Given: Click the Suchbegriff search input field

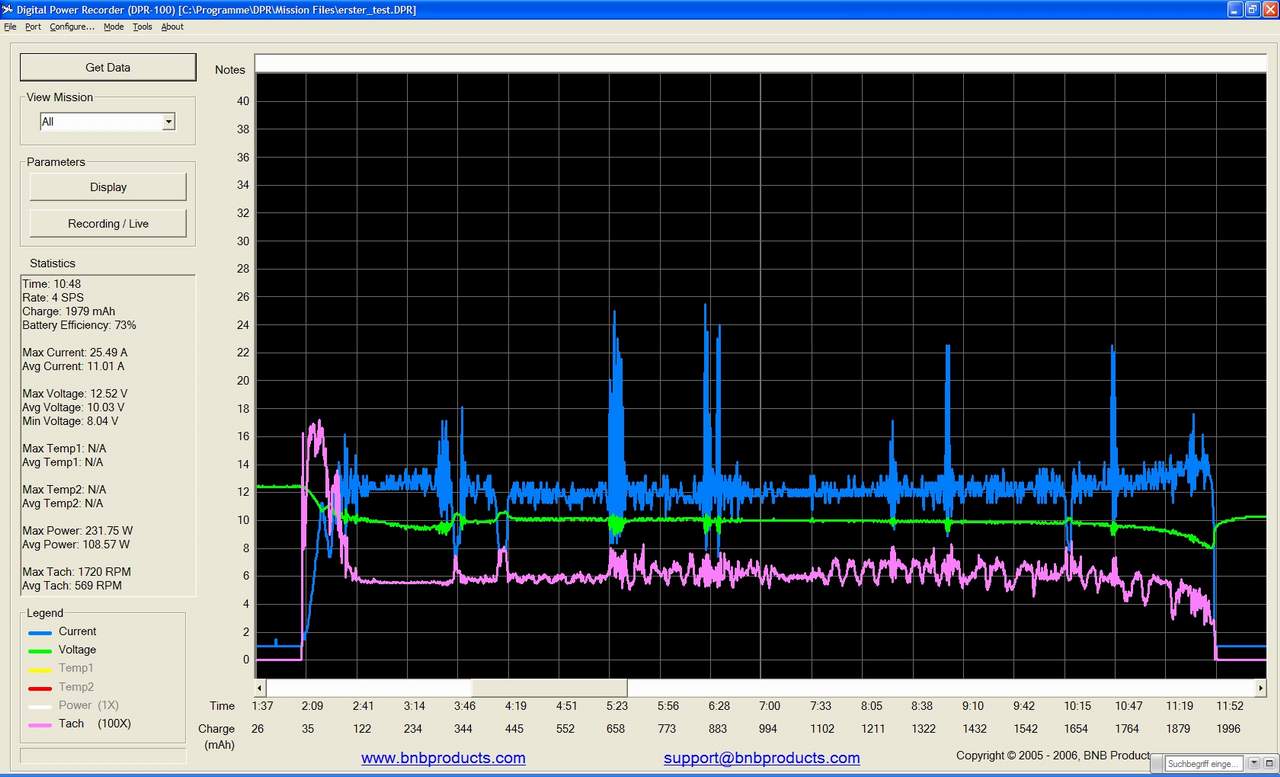Looking at the screenshot, I should pos(1204,763).
